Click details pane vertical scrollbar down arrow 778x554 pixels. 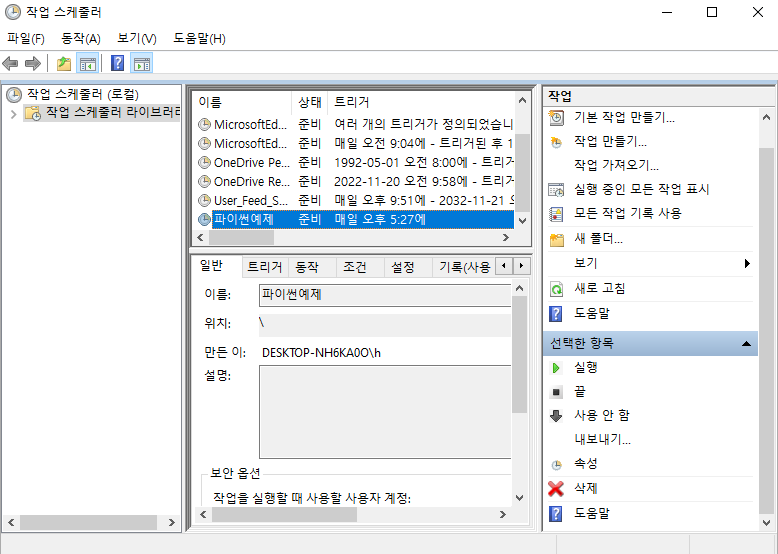pos(519,497)
